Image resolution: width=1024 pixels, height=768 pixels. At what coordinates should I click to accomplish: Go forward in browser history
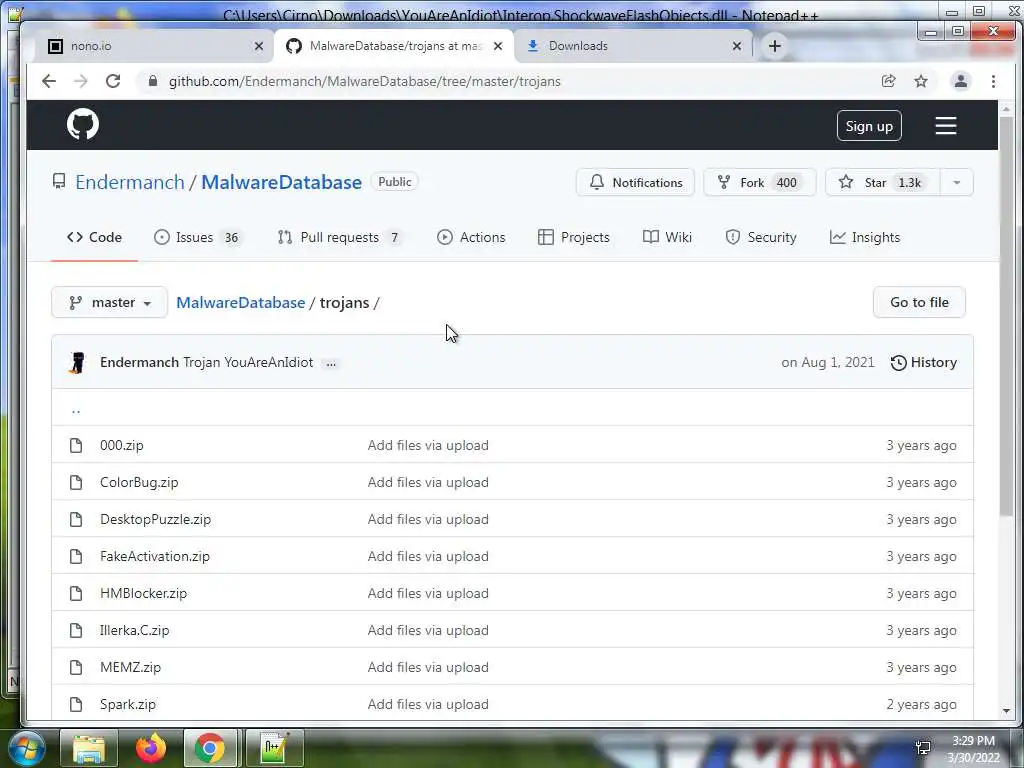(81, 81)
